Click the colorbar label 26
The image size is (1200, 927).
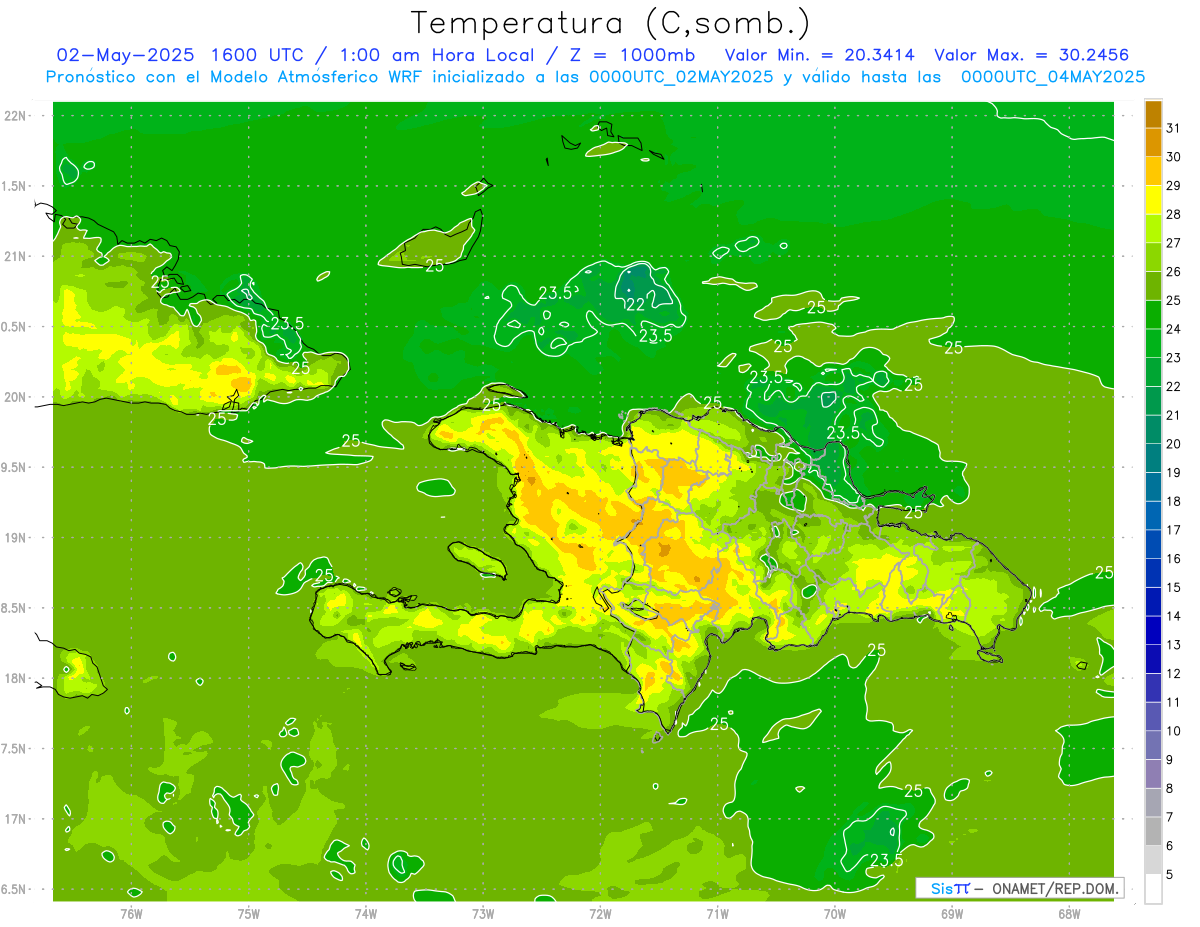pyautogui.click(x=1174, y=272)
